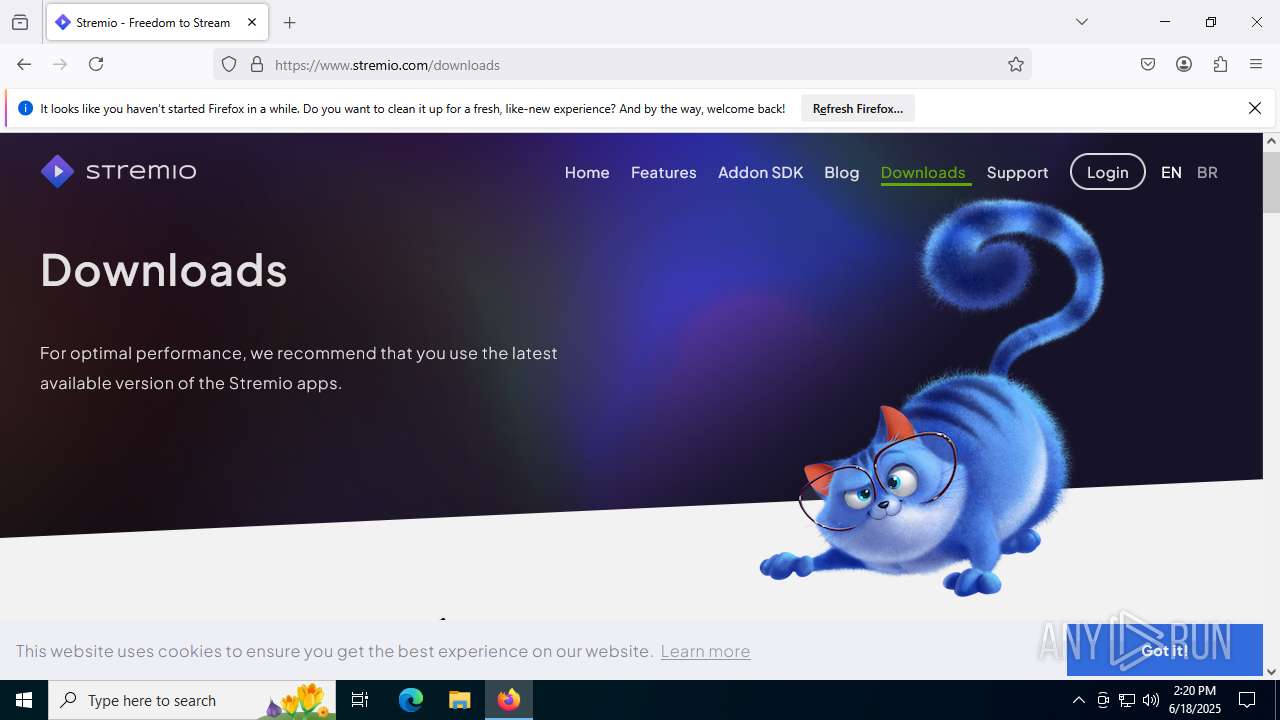Click the scrollbar up arrow
This screenshot has height=720, width=1280.
click(1271, 141)
